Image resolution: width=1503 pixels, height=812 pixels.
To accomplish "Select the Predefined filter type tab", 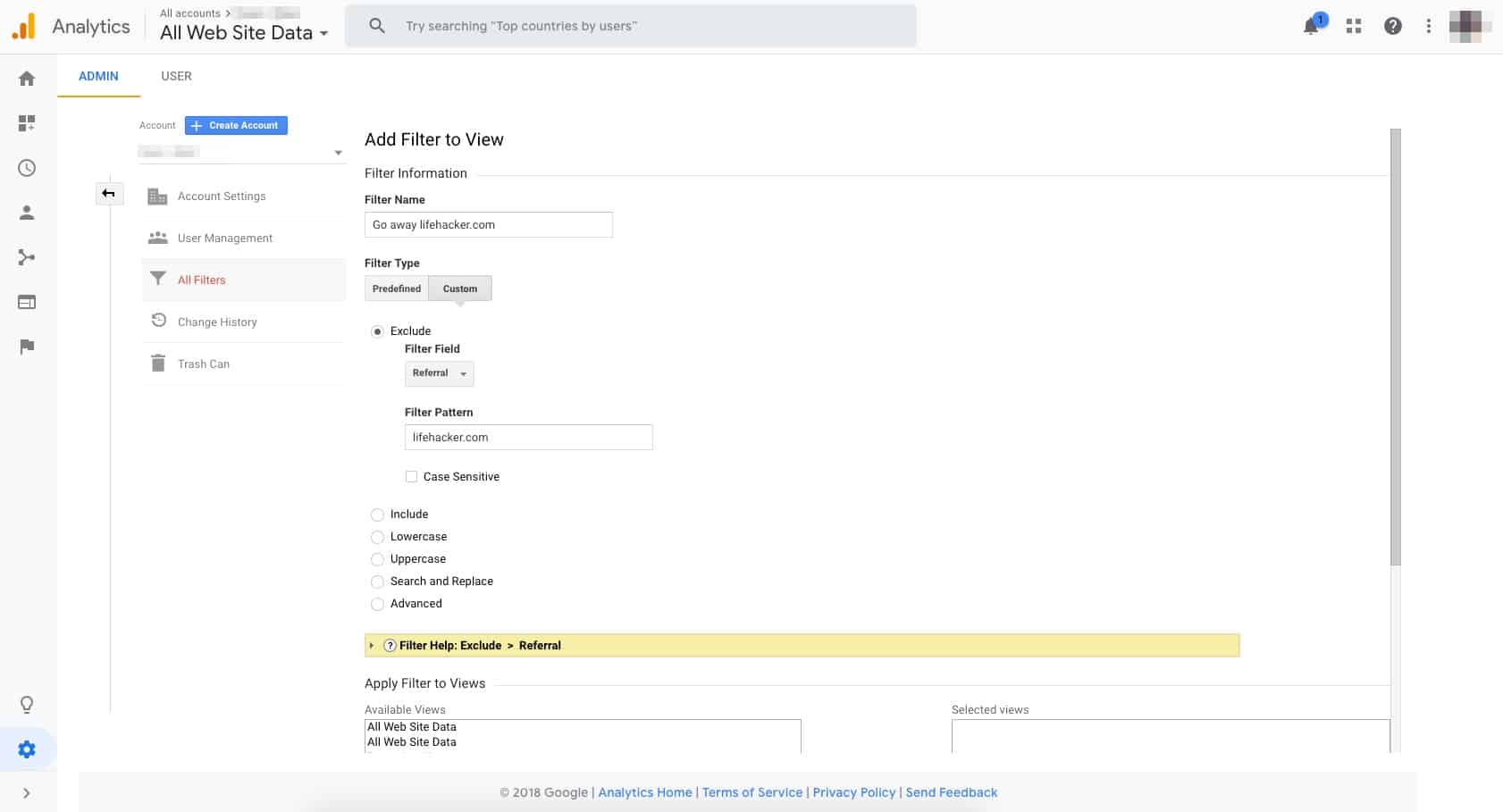I will click(x=396, y=288).
